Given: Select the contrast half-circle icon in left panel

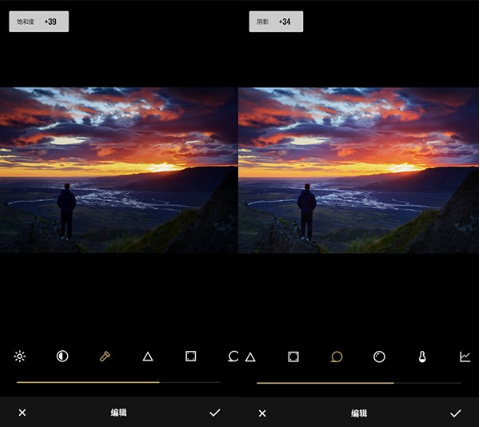Looking at the screenshot, I should tap(62, 356).
